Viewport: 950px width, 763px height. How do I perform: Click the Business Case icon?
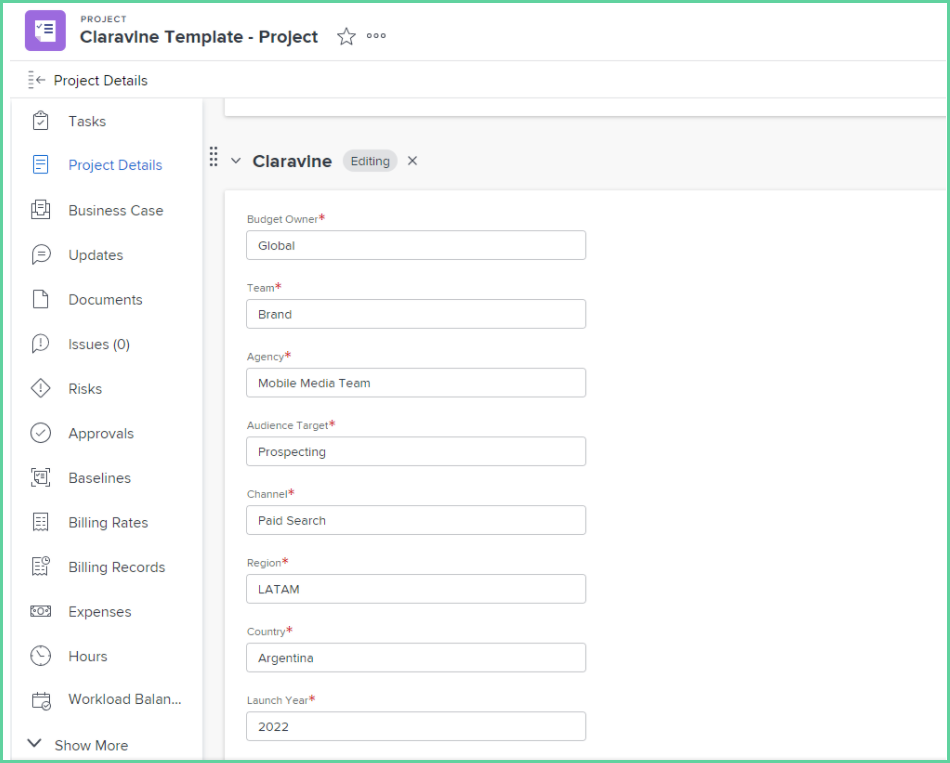click(41, 210)
